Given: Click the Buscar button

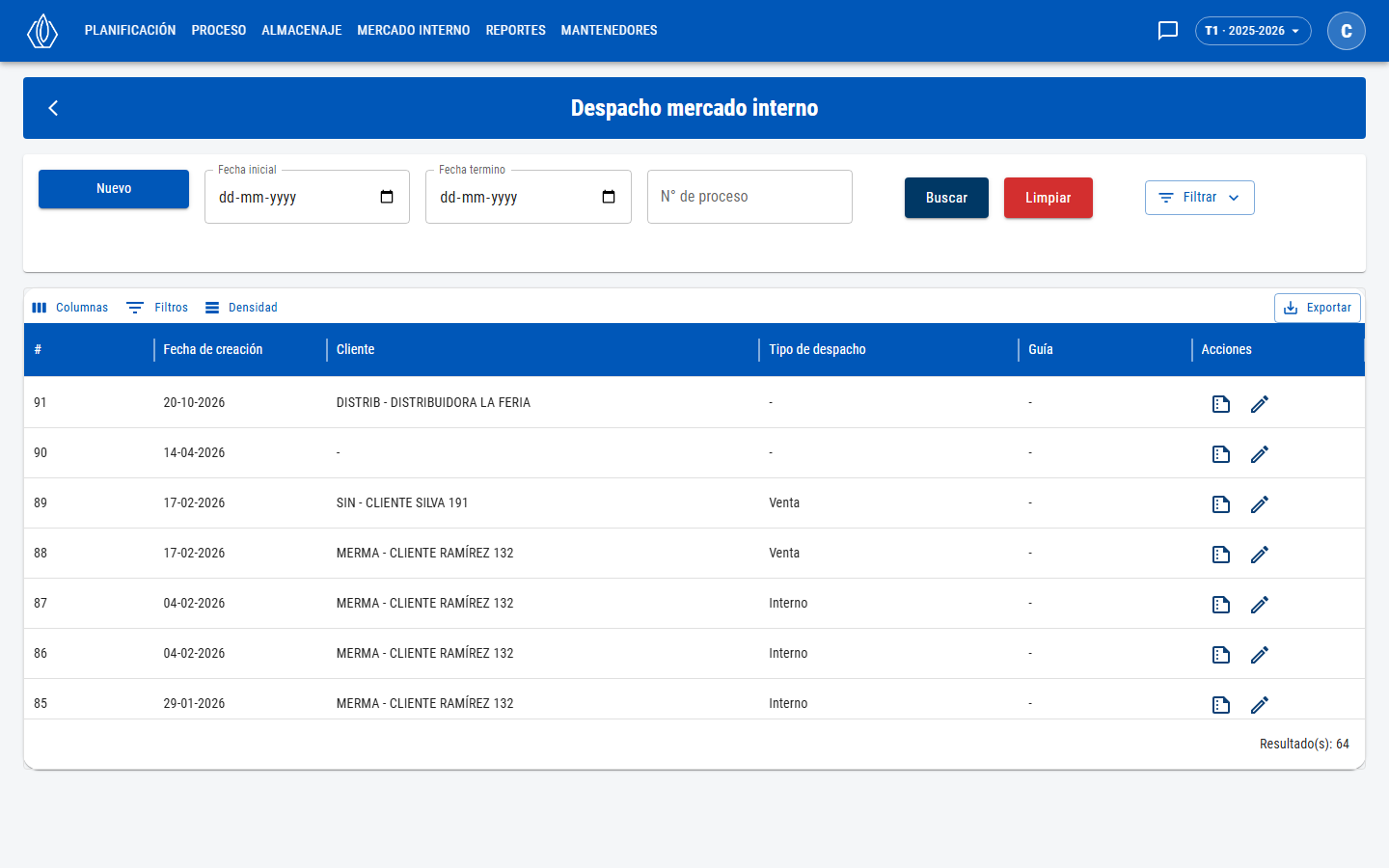Looking at the screenshot, I should (x=946, y=198).
